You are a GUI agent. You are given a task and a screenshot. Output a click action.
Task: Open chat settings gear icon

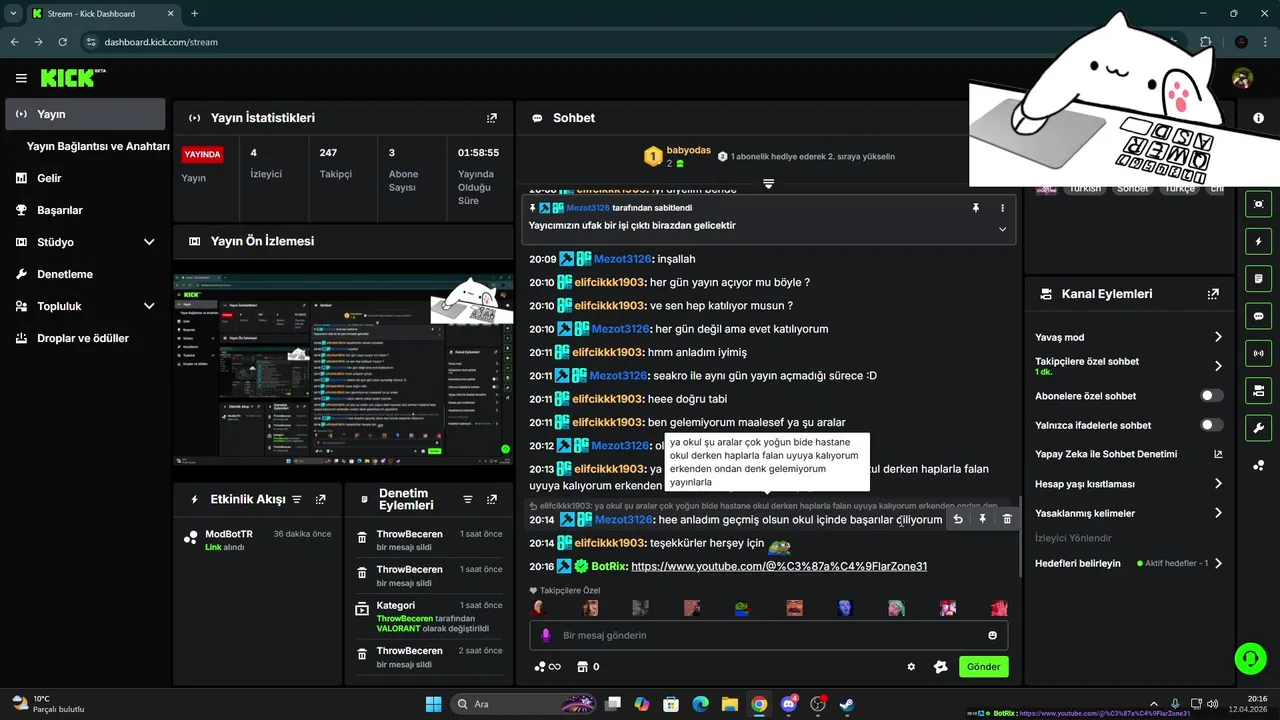(911, 667)
